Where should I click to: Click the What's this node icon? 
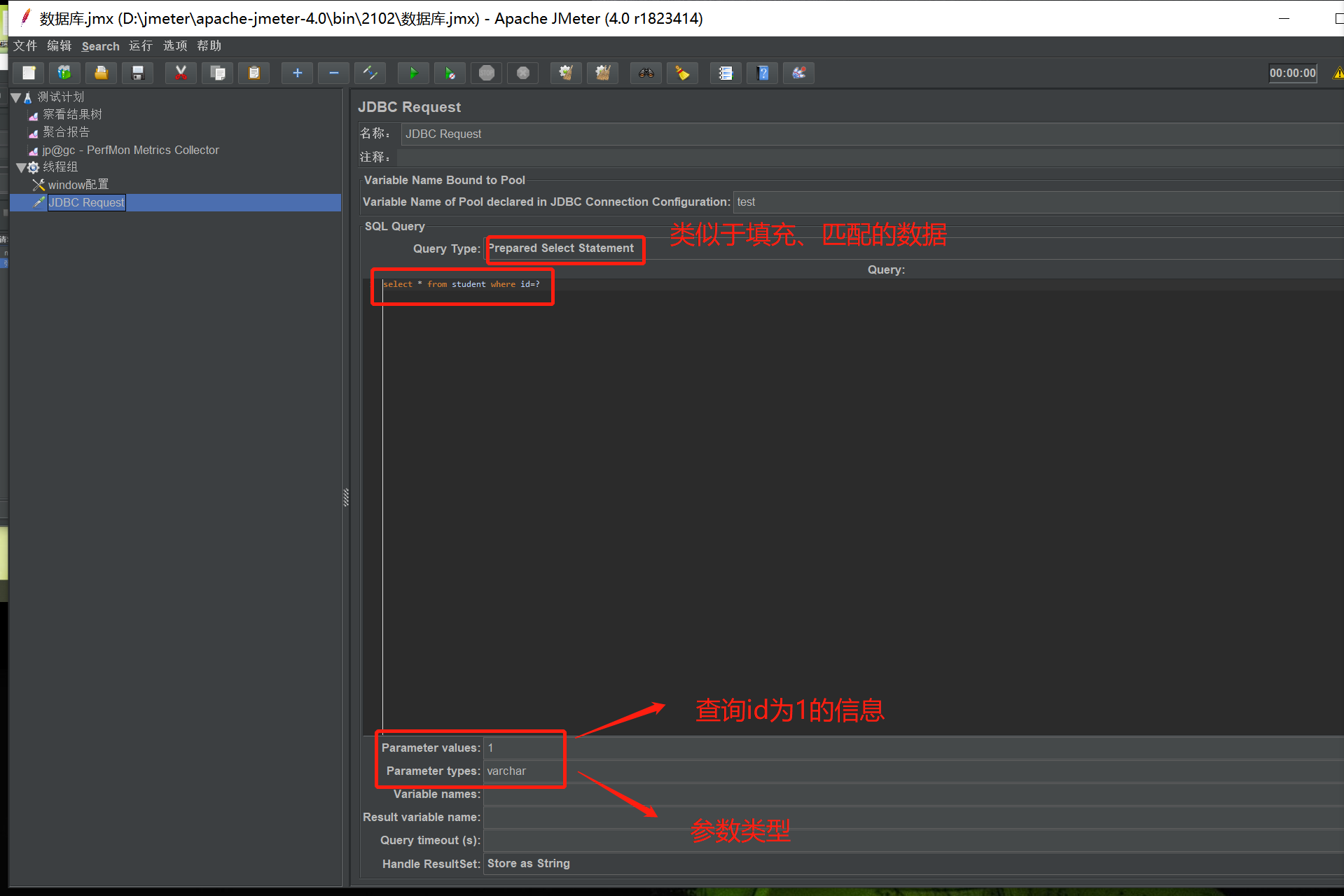[x=799, y=73]
